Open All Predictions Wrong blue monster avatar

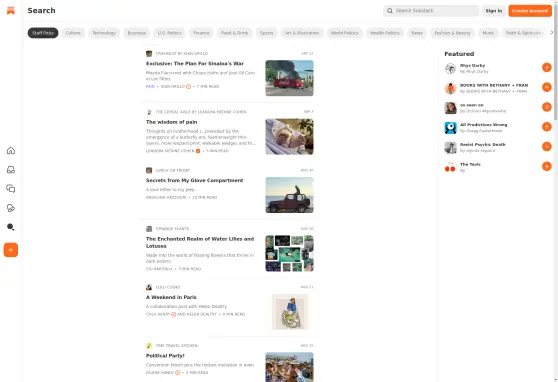click(x=451, y=127)
